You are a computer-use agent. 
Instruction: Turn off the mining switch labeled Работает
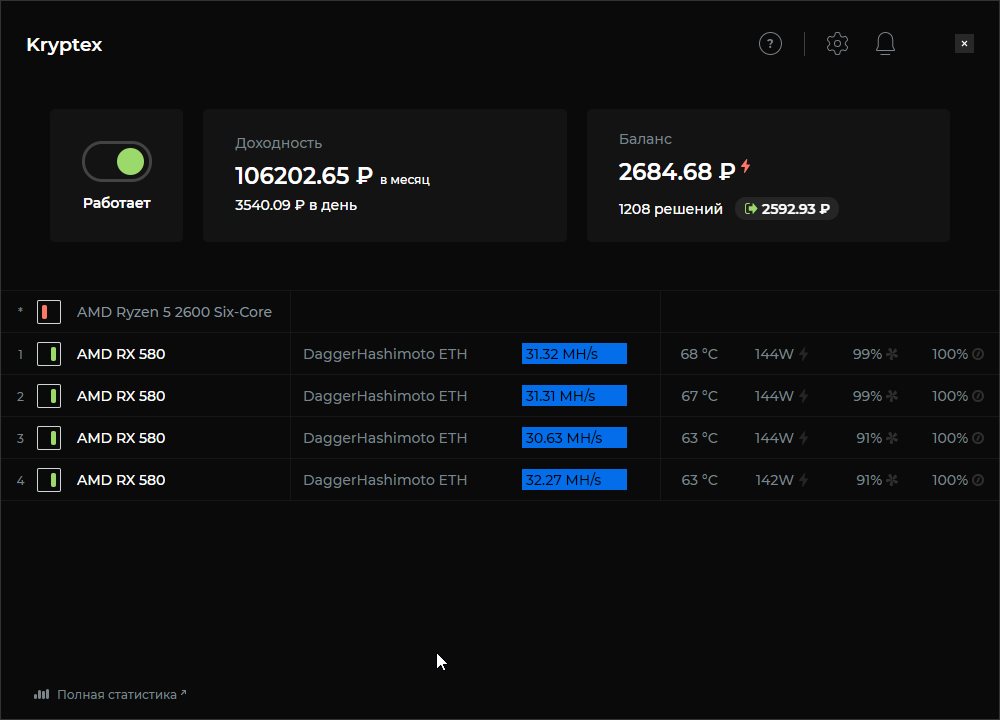117,161
